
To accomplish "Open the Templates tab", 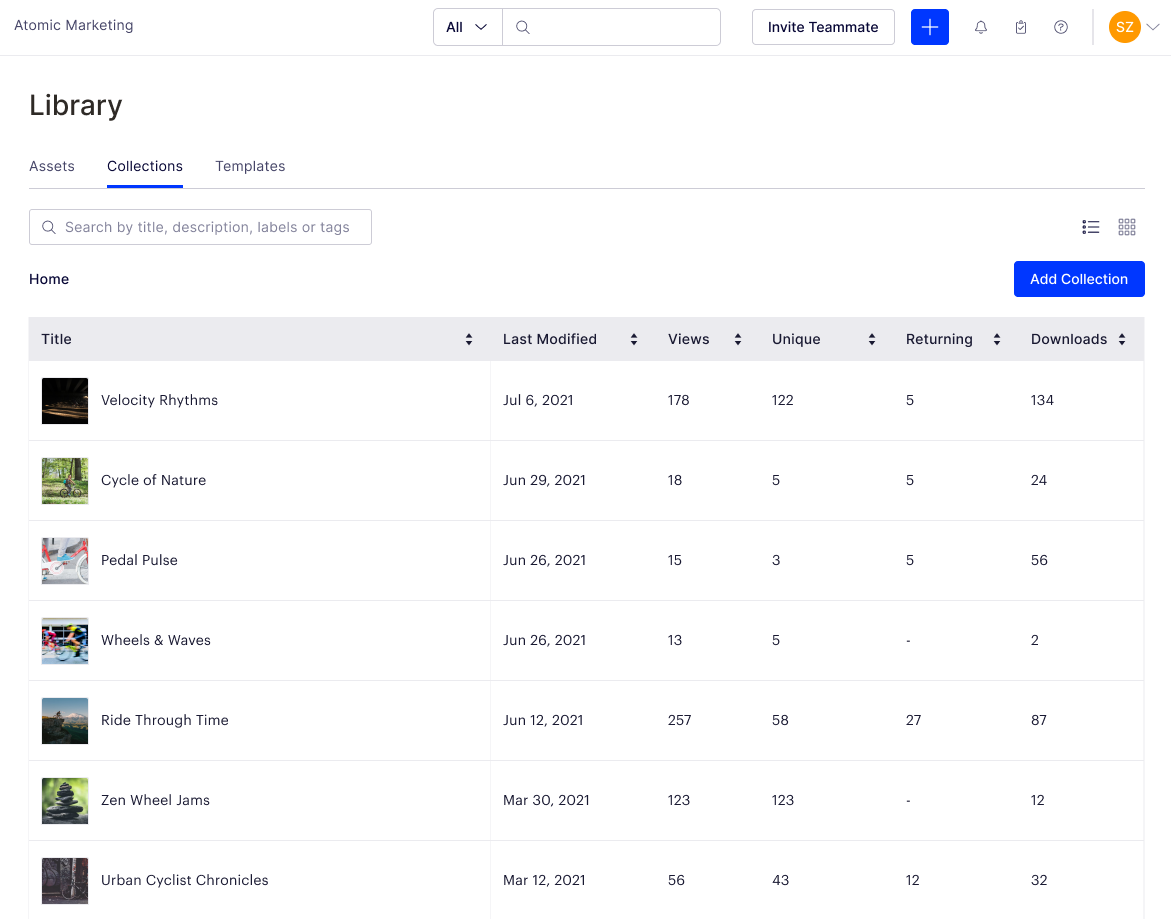I will click(250, 166).
